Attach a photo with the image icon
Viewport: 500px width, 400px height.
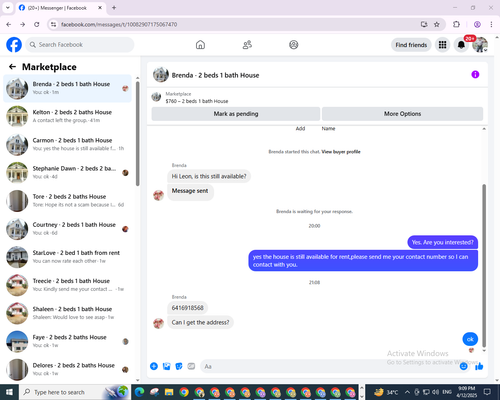point(166,366)
